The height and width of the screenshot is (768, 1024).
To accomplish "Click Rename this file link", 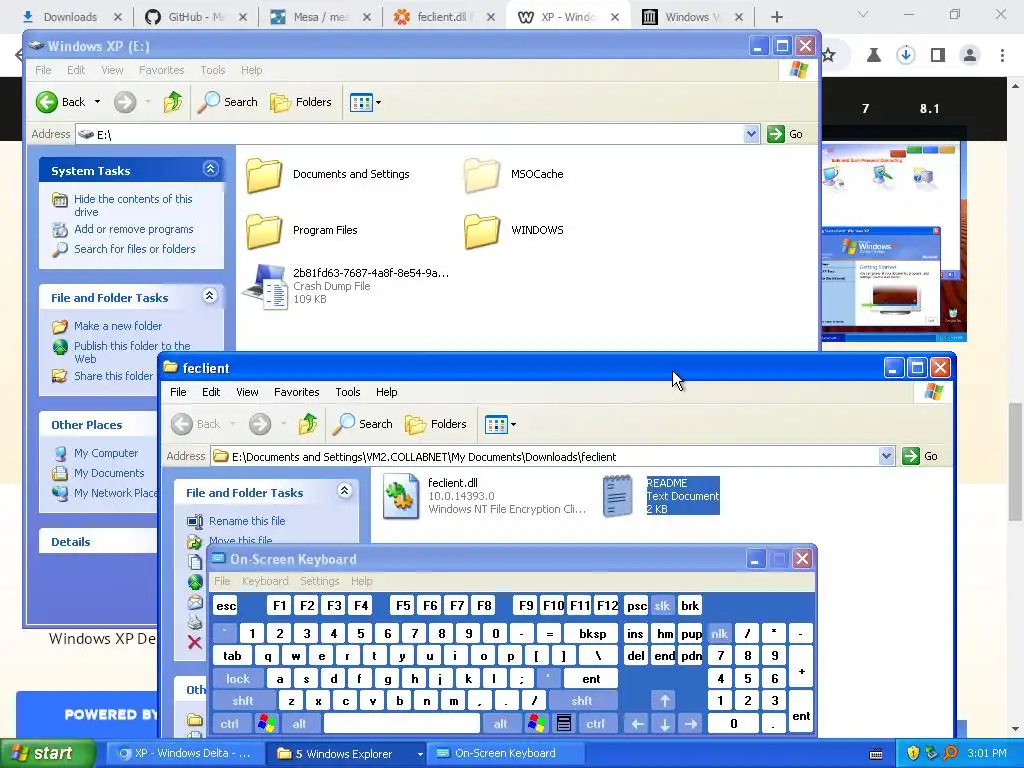I will 247,521.
